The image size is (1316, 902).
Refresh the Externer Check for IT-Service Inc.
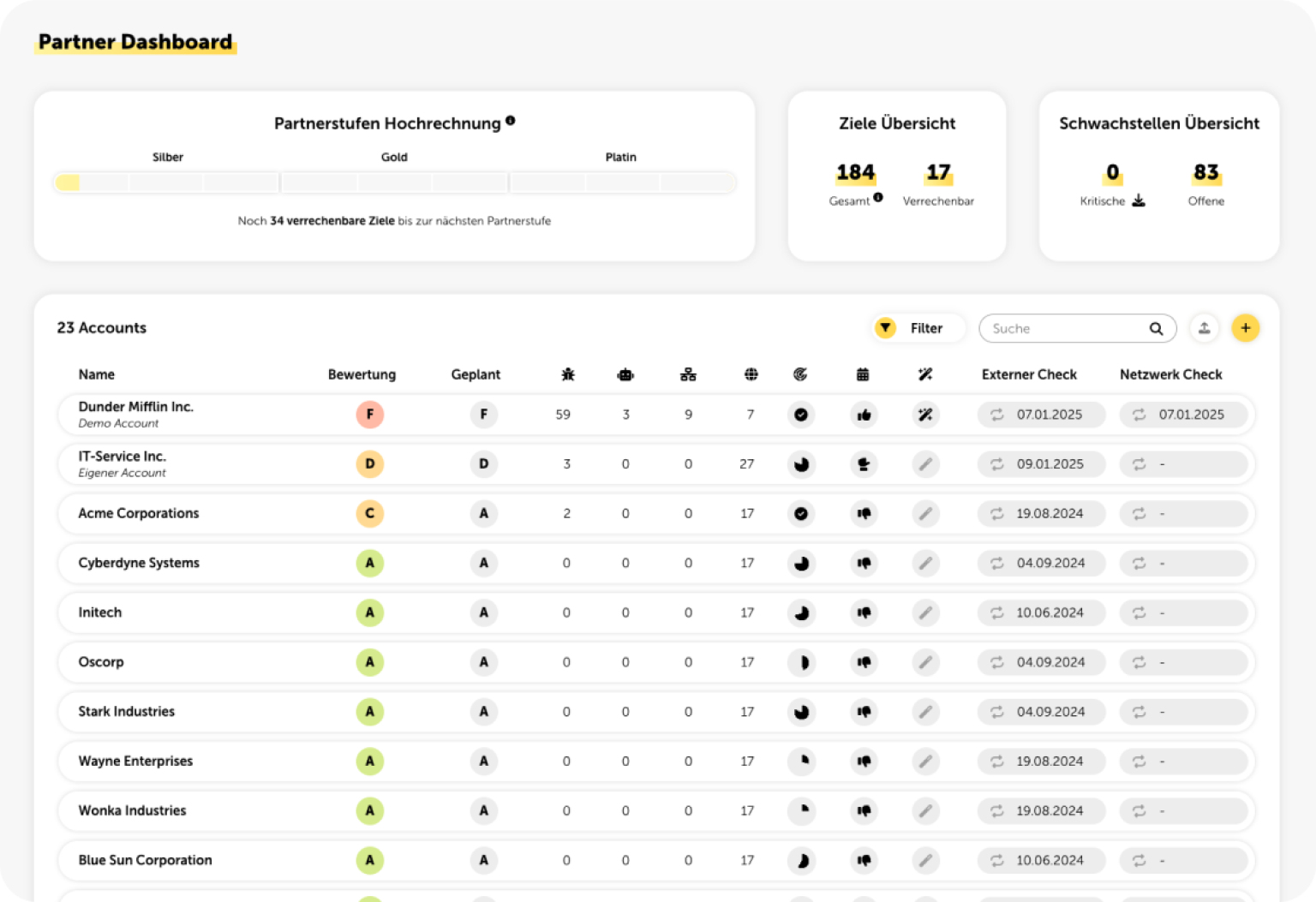coord(996,464)
